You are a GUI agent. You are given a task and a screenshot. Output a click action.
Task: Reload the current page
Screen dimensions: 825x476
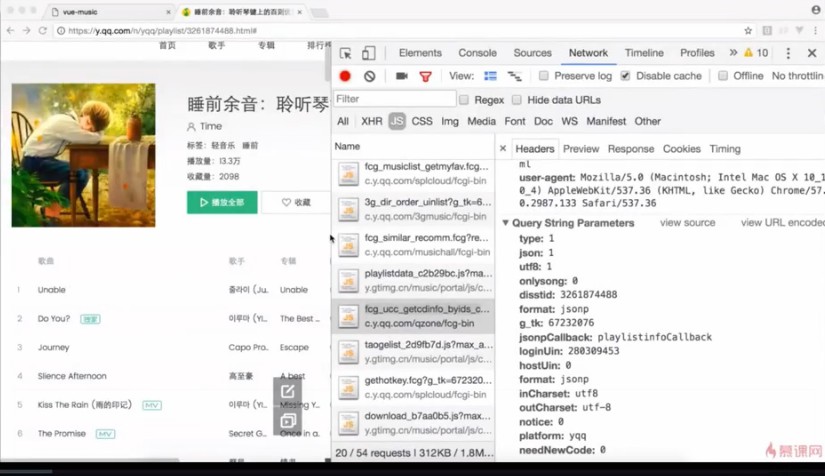point(43,31)
